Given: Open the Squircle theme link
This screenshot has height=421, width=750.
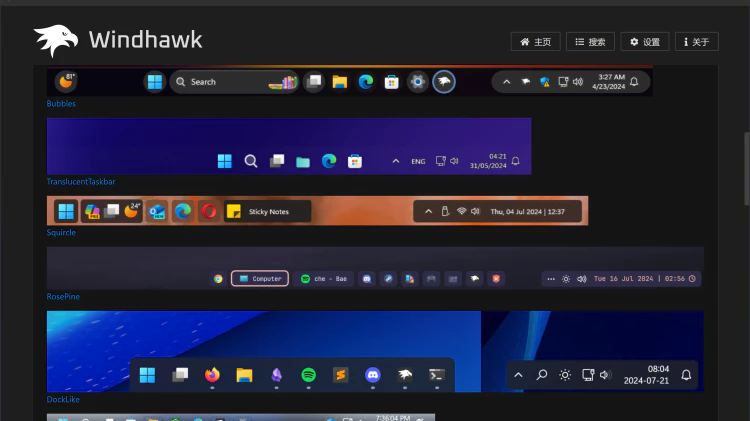Looking at the screenshot, I should 61,232.
